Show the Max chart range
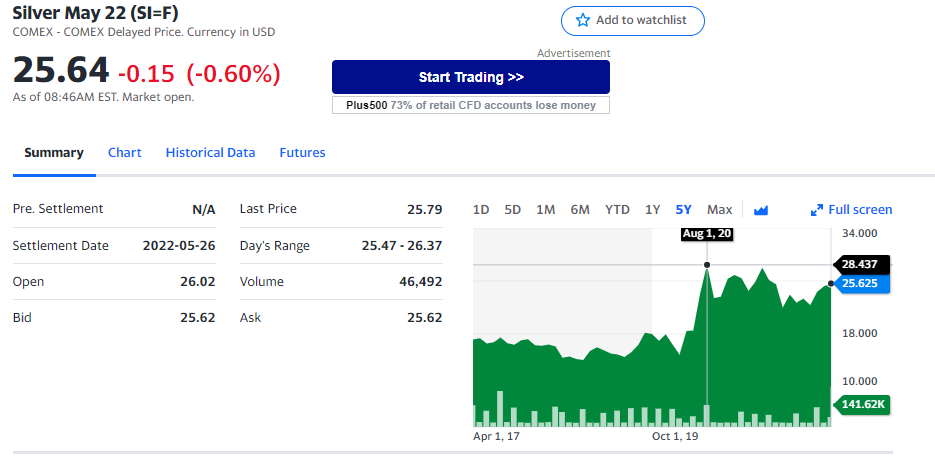 click(x=719, y=210)
